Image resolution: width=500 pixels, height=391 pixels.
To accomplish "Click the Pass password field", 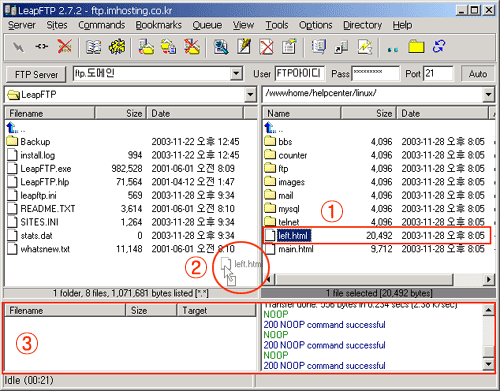I will (x=376, y=73).
